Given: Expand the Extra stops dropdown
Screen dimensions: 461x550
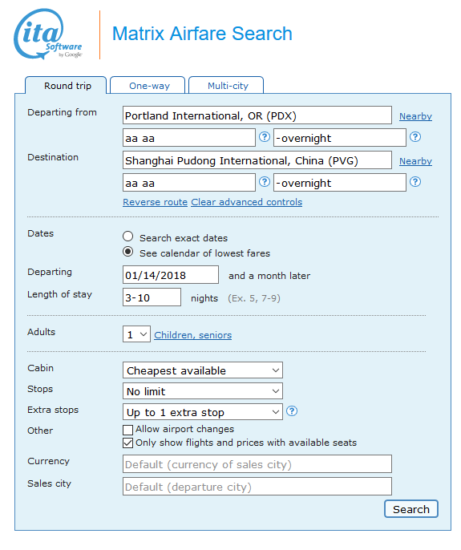Looking at the screenshot, I should coord(202,412).
